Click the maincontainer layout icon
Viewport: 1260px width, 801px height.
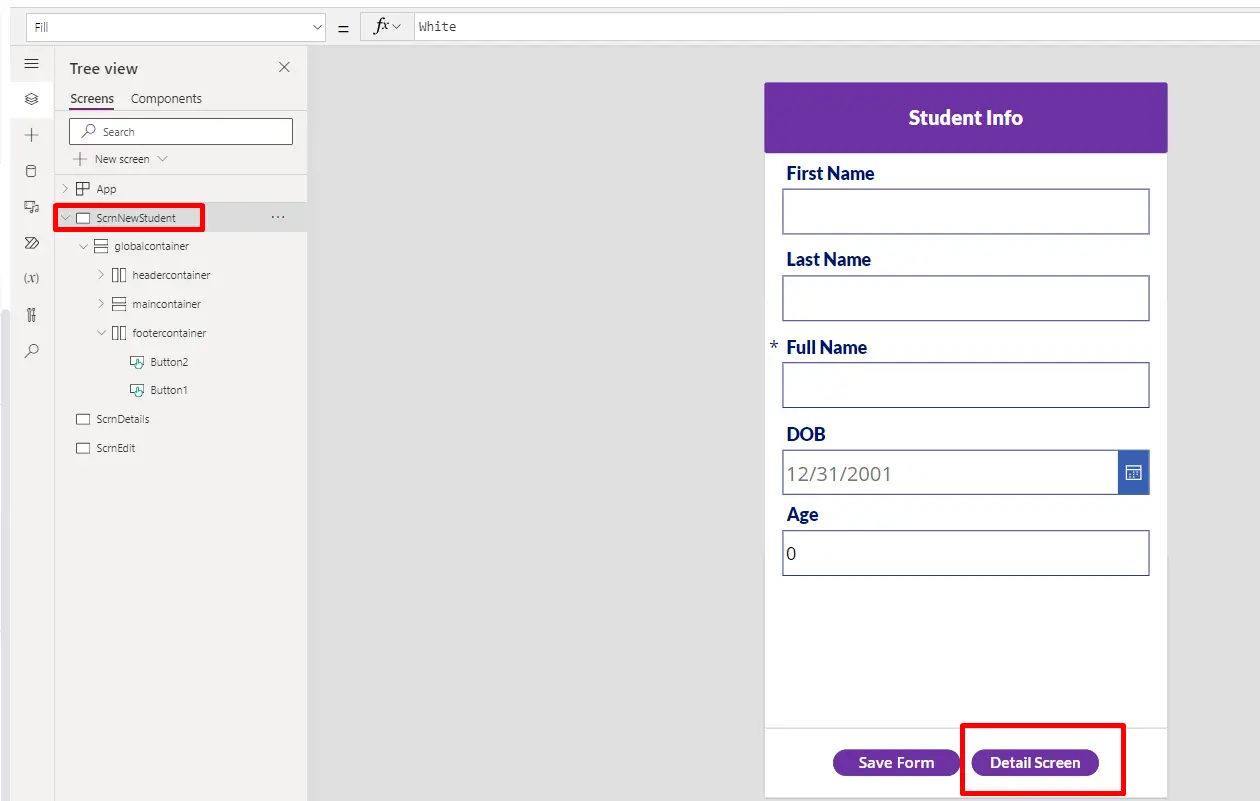119,304
